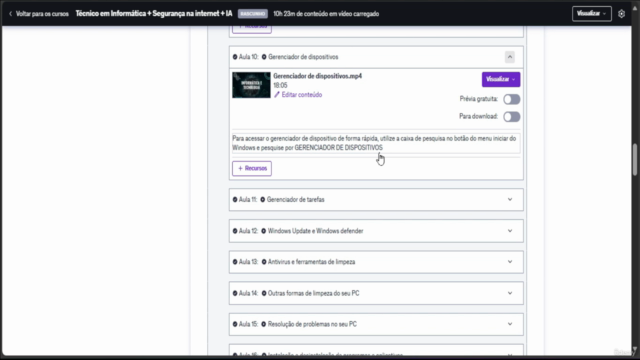Open the top-bar Visualizar dropdown

pos(591,14)
